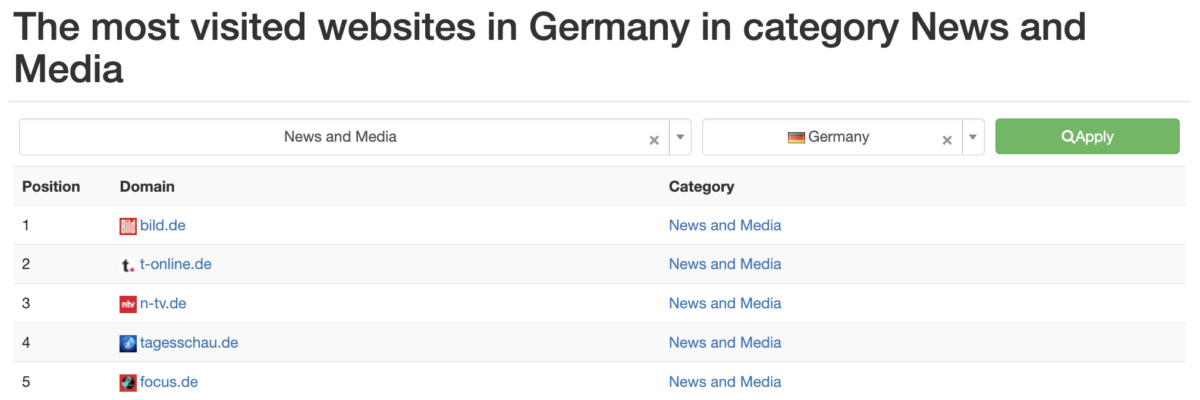This screenshot has width=1200, height=400.
Task: Open News and Media category for focus.de
Action: (x=725, y=382)
